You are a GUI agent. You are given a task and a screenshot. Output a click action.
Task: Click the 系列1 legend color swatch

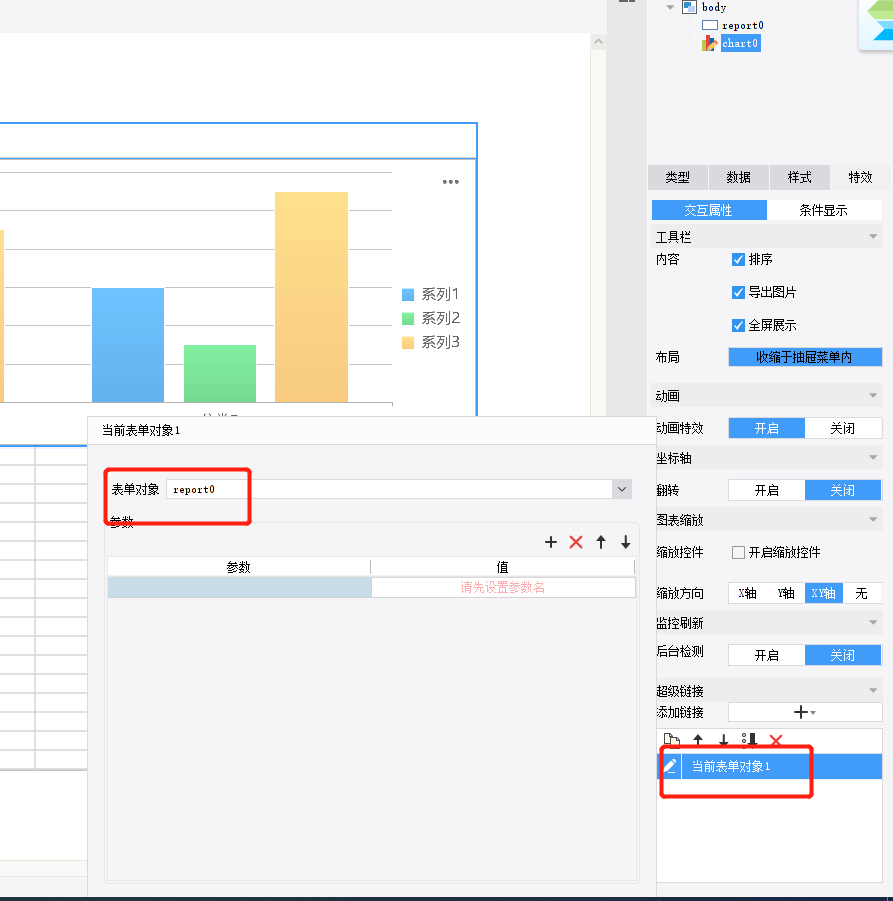408,295
